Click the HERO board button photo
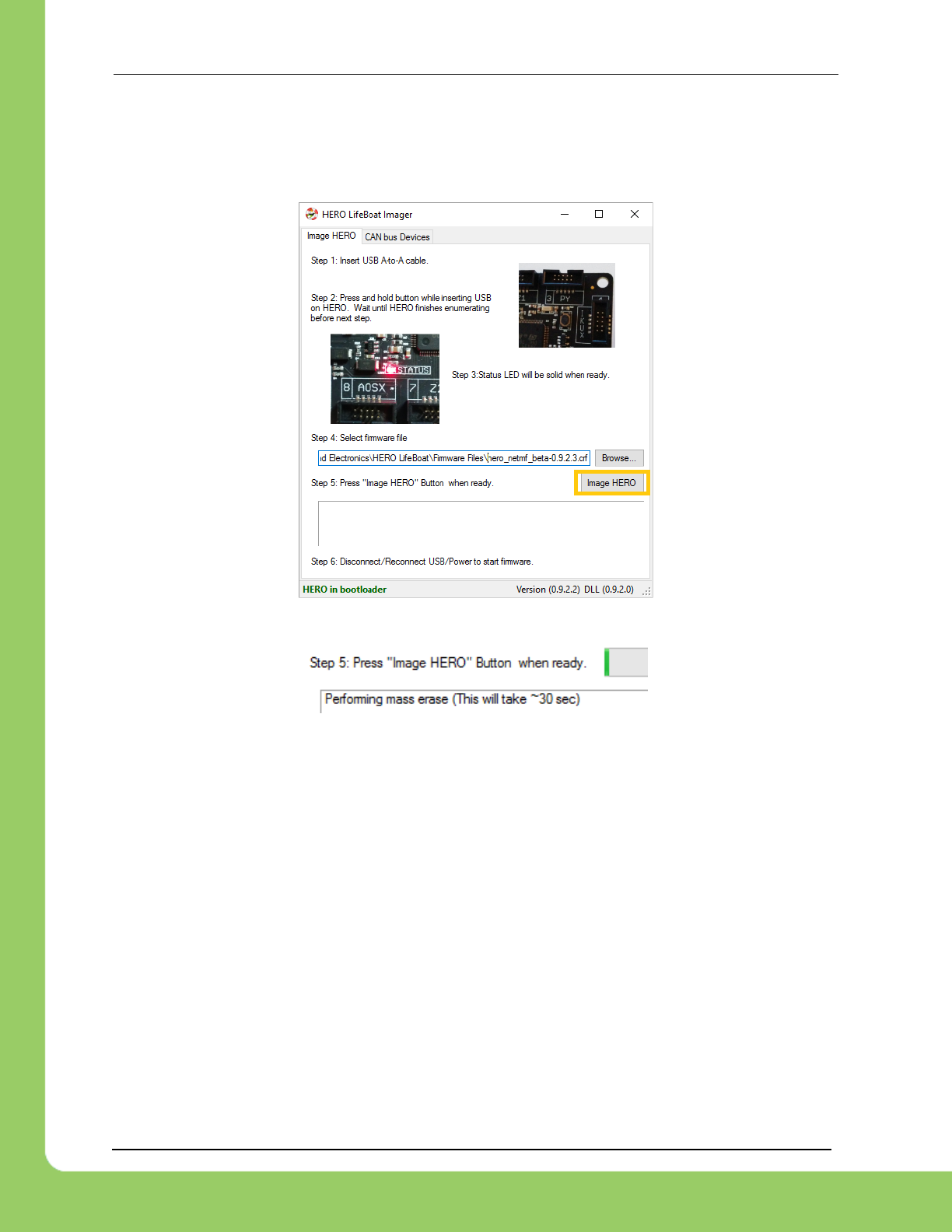This screenshot has width=952, height=1232. [x=567, y=305]
